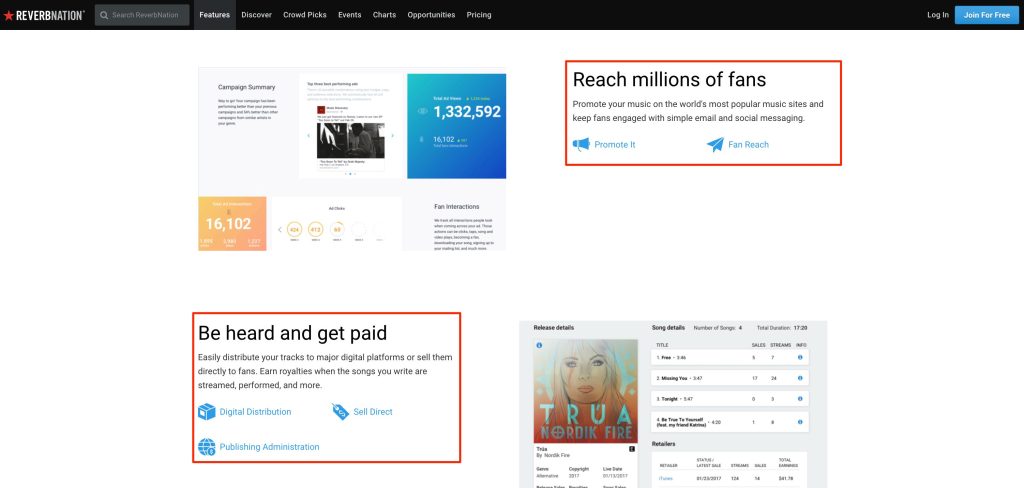Click the Publishing Administration globe icon
This screenshot has height=488, width=1024.
pyautogui.click(x=206, y=447)
